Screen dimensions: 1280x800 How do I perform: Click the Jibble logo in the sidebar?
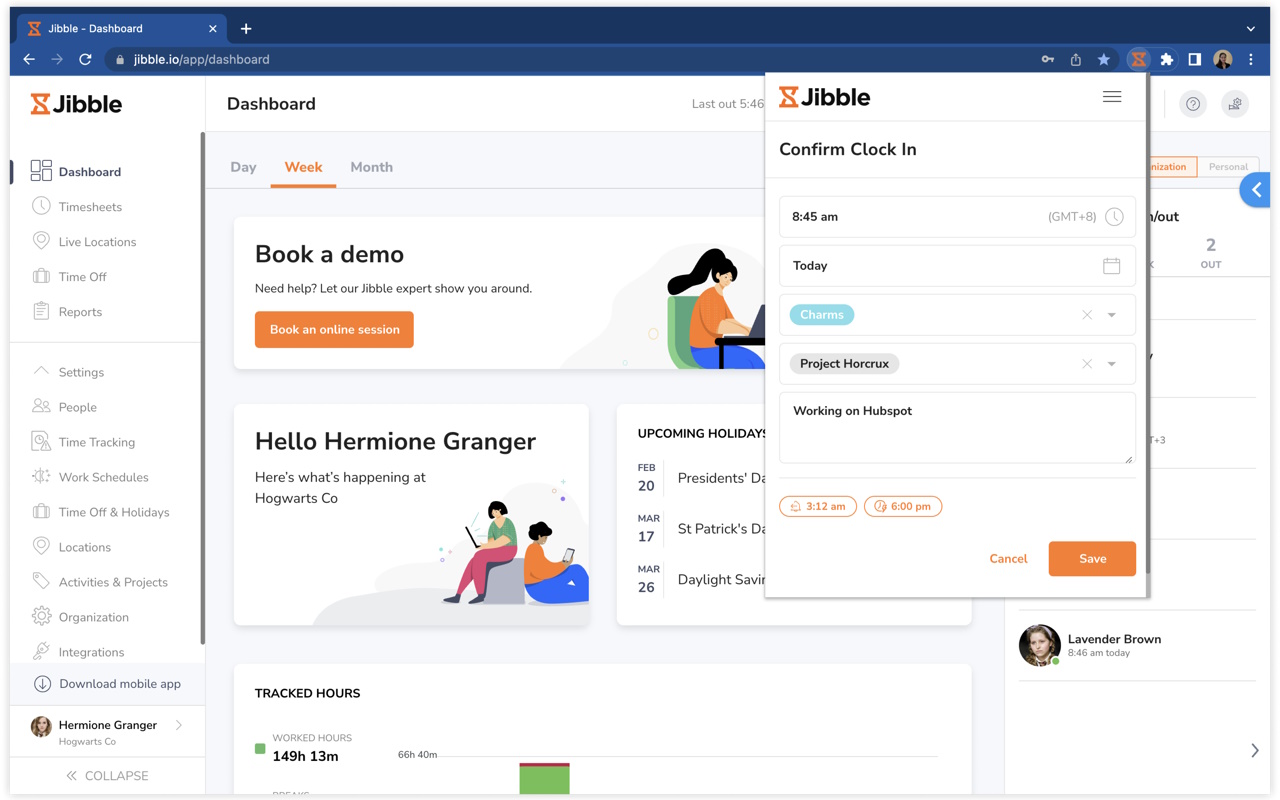point(76,104)
